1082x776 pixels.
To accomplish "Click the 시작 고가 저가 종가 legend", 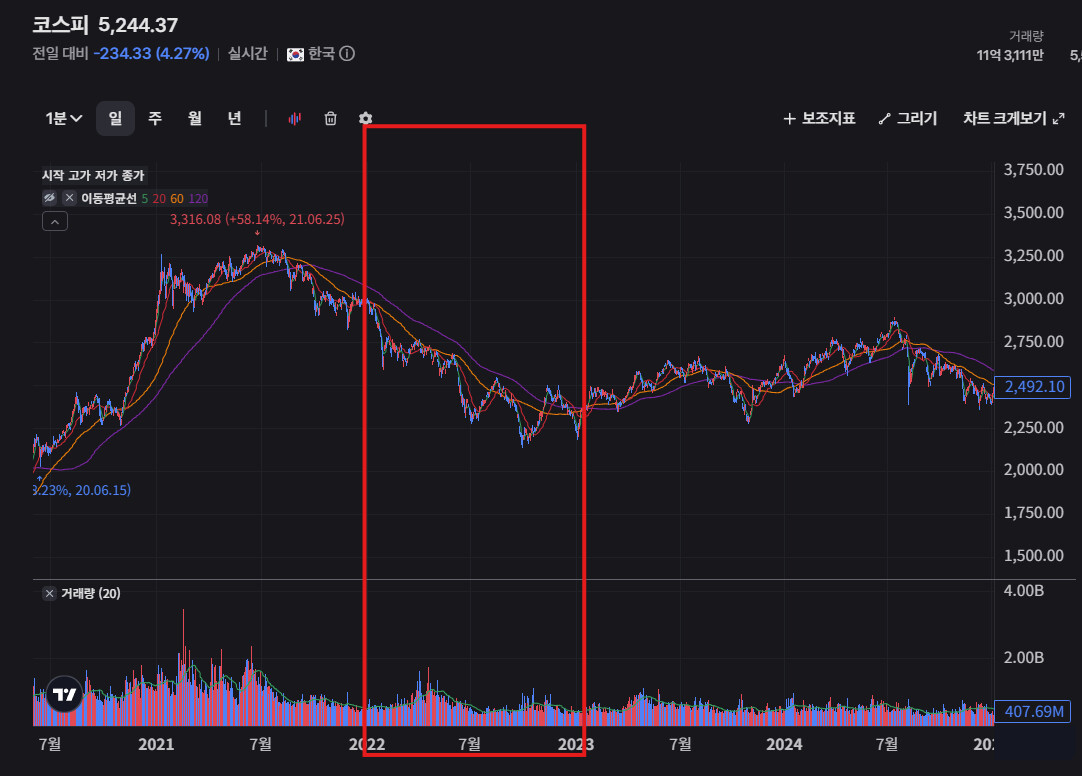I will click(92, 176).
